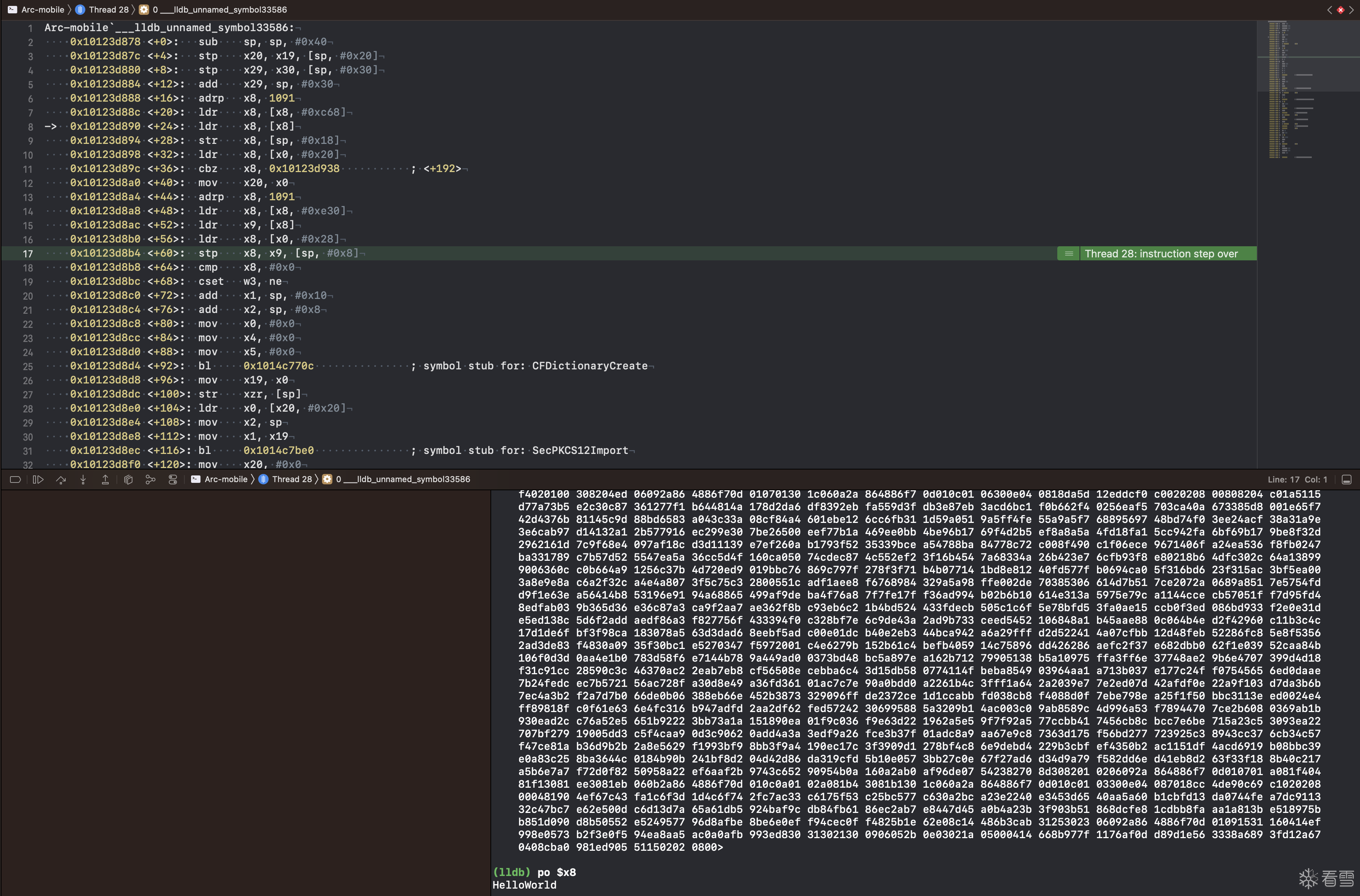
Task: Open the Debug View Hierarchy icon
Action: click(x=128, y=480)
